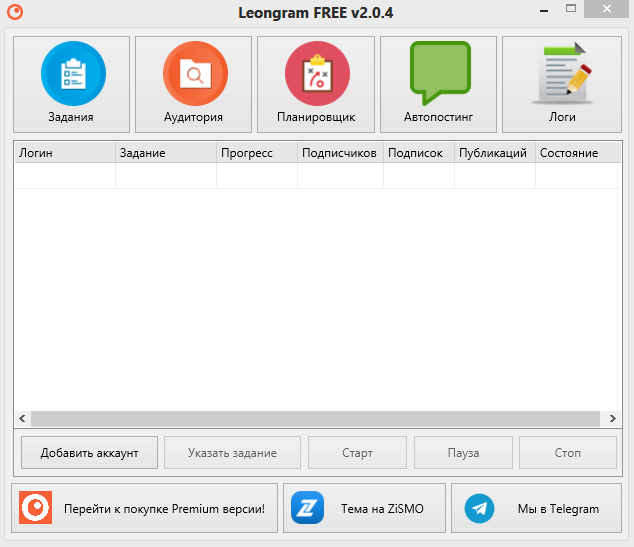Viewport: 634px width, 547px height.
Task: Click the blue ZiSMO Z icon
Action: tap(307, 507)
